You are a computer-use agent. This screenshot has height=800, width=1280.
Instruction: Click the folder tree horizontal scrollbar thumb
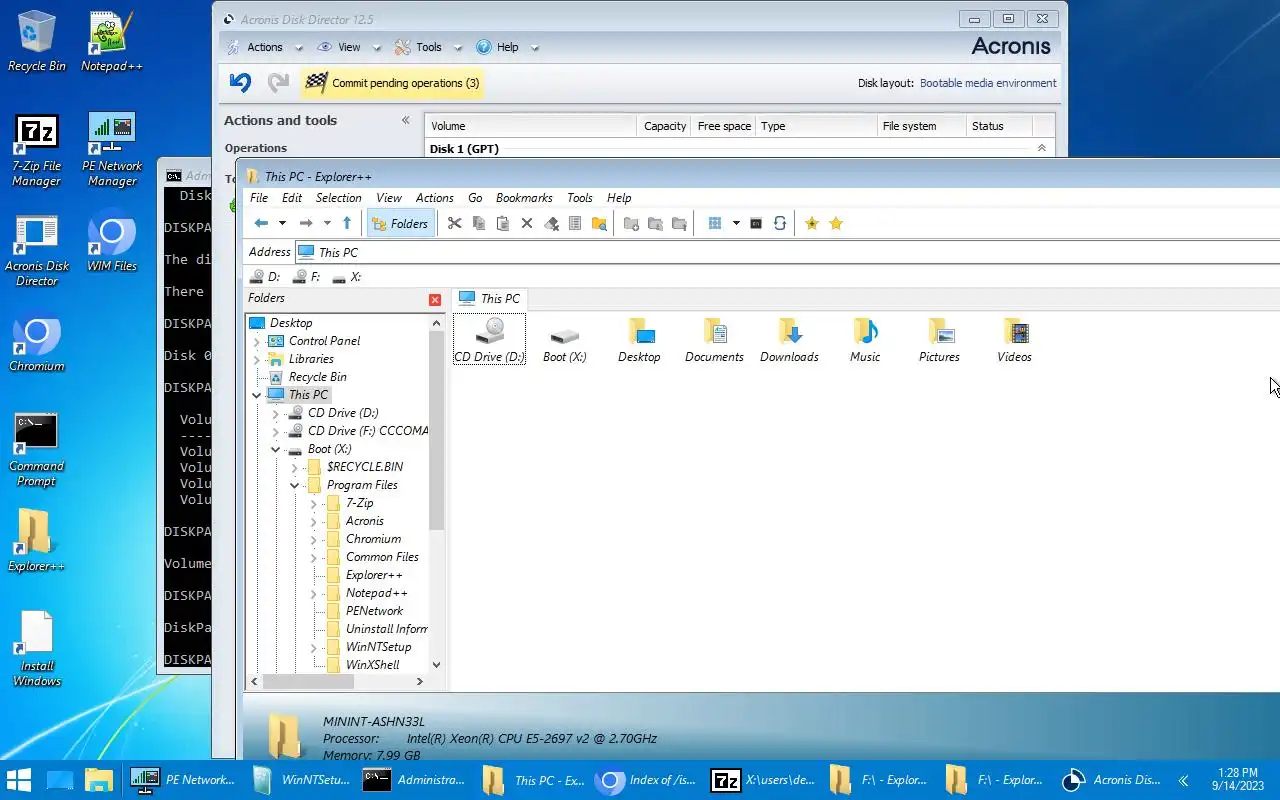(309, 681)
